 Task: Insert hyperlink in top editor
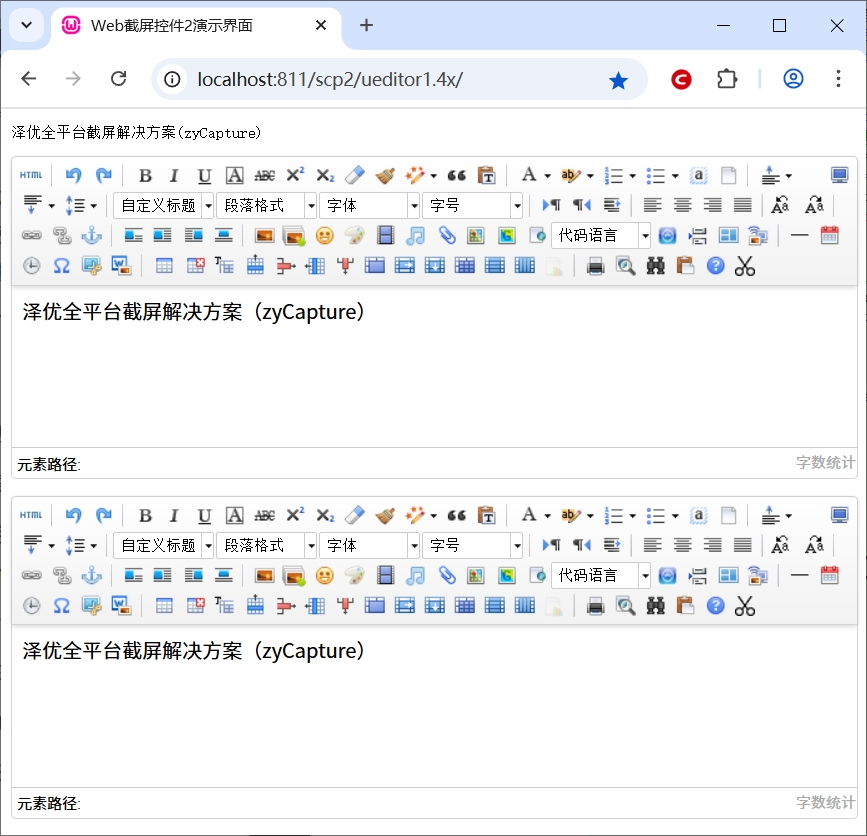pyautogui.click(x=32, y=236)
